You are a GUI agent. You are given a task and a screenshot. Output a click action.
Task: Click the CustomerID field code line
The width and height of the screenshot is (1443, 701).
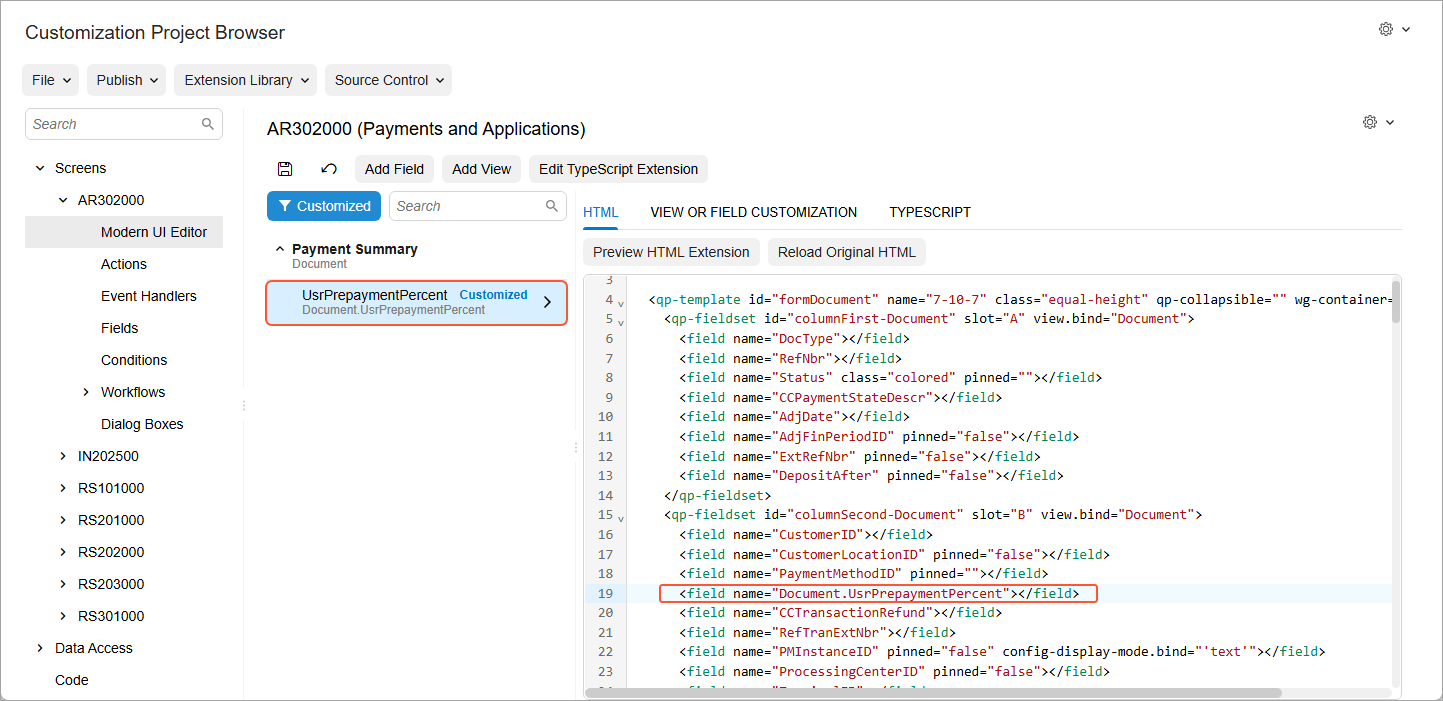click(806, 534)
